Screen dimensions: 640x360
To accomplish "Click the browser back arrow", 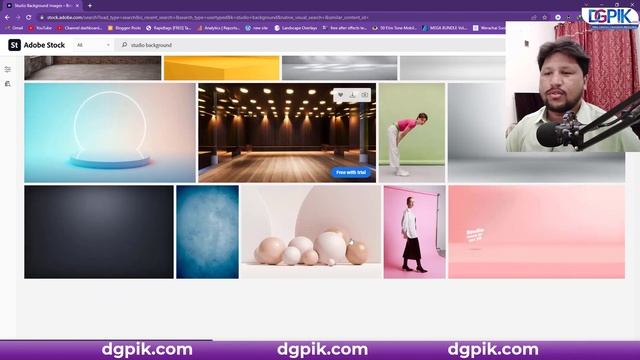I will pyautogui.click(x=7, y=18).
